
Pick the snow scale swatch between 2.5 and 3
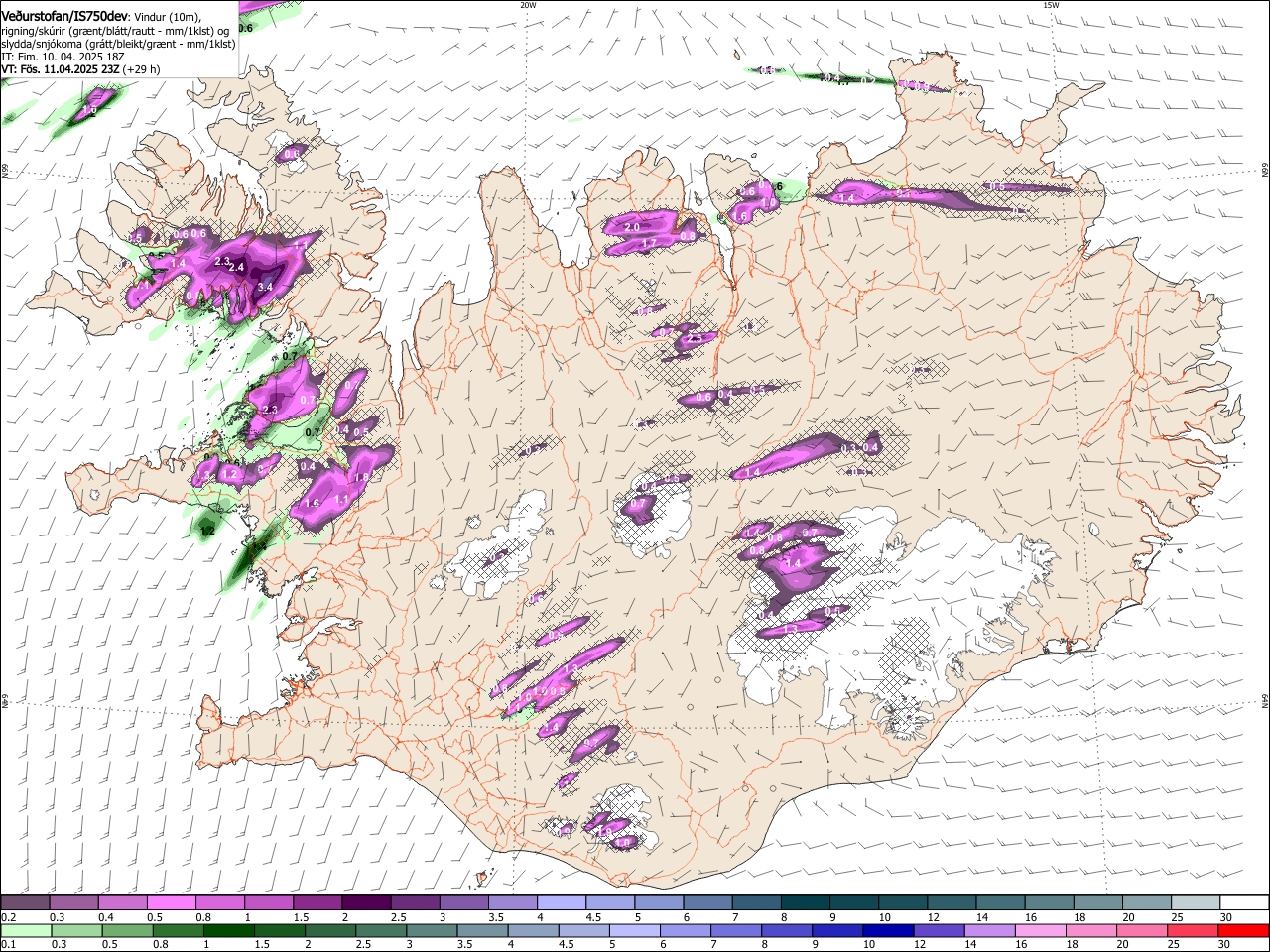[x=414, y=903]
